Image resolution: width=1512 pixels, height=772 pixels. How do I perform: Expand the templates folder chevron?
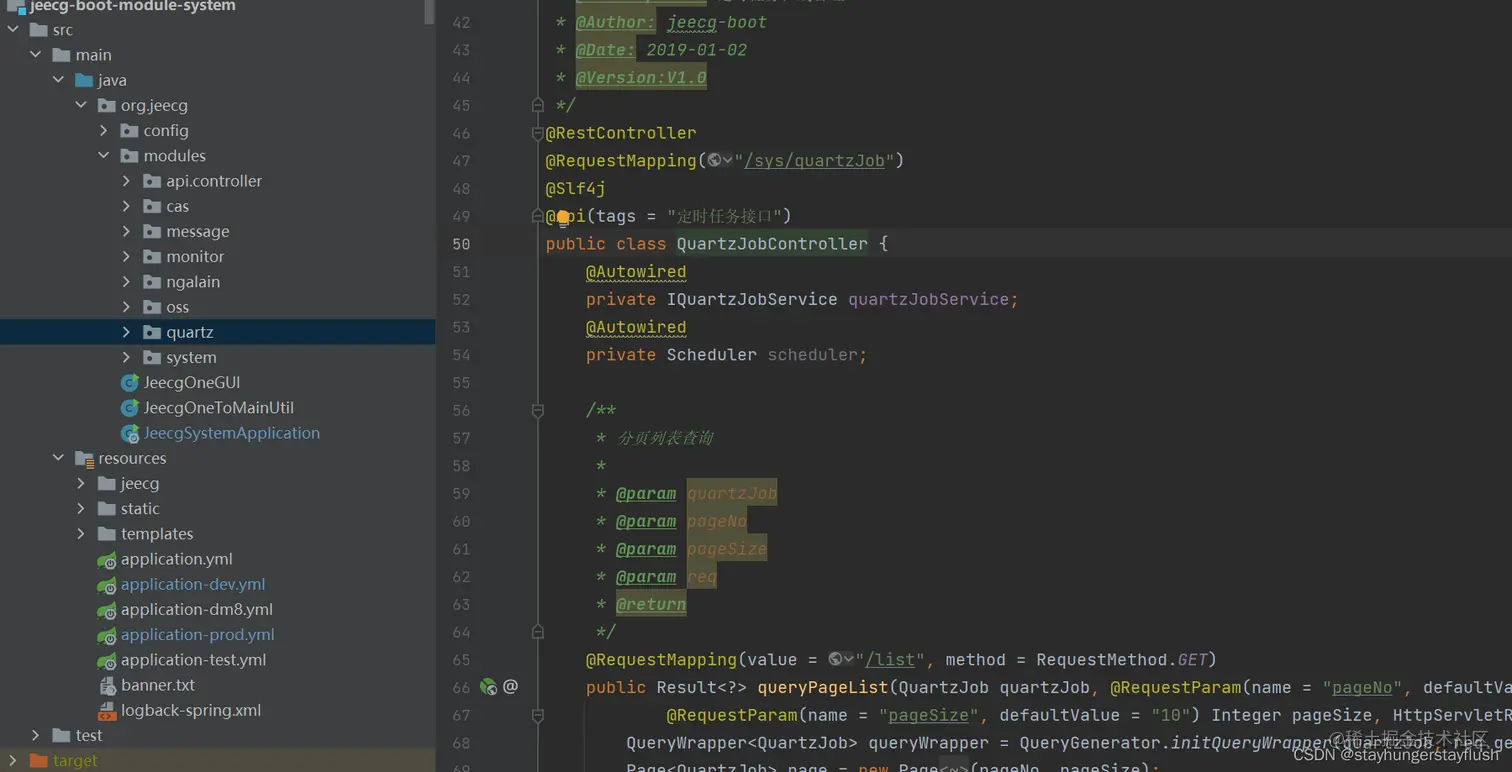click(81, 534)
